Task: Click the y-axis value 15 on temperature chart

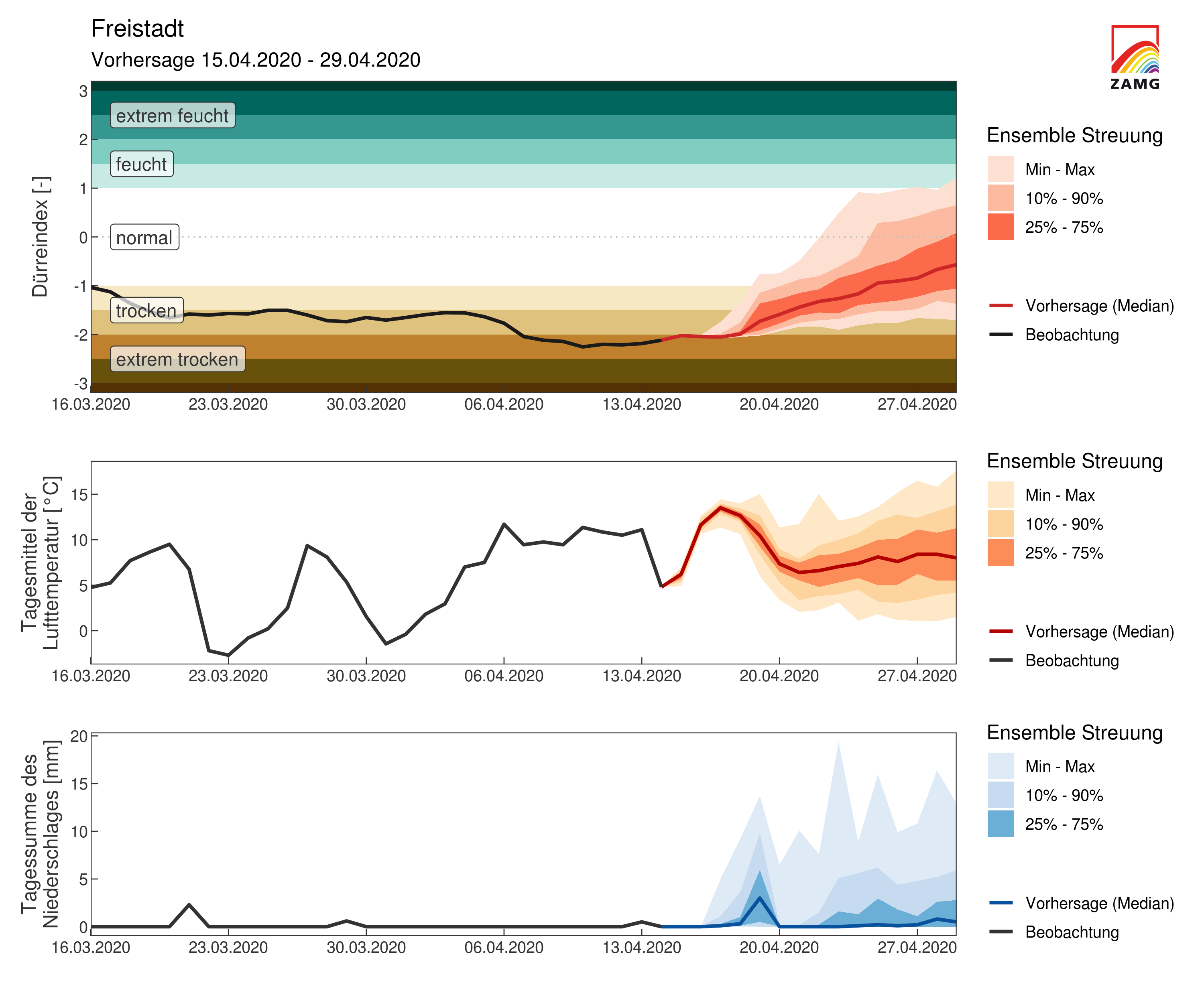Action: coord(80,495)
